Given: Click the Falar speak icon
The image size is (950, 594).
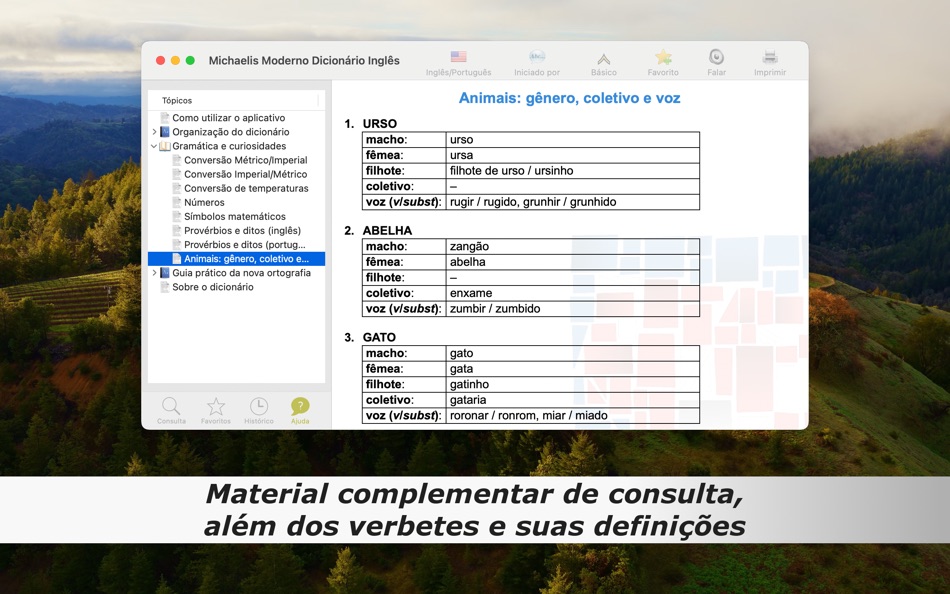Looking at the screenshot, I should pos(716,57).
